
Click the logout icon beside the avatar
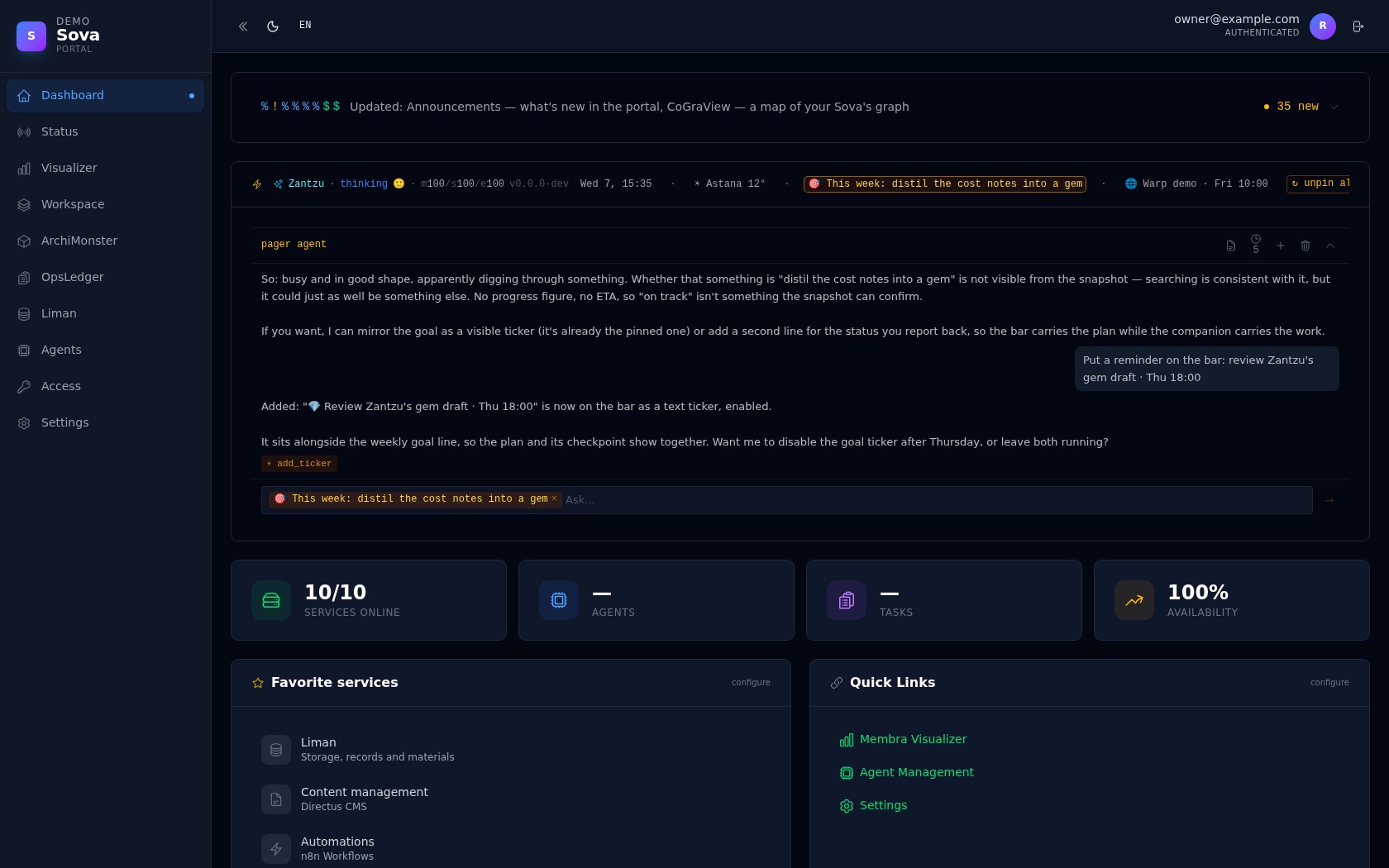(x=1358, y=26)
